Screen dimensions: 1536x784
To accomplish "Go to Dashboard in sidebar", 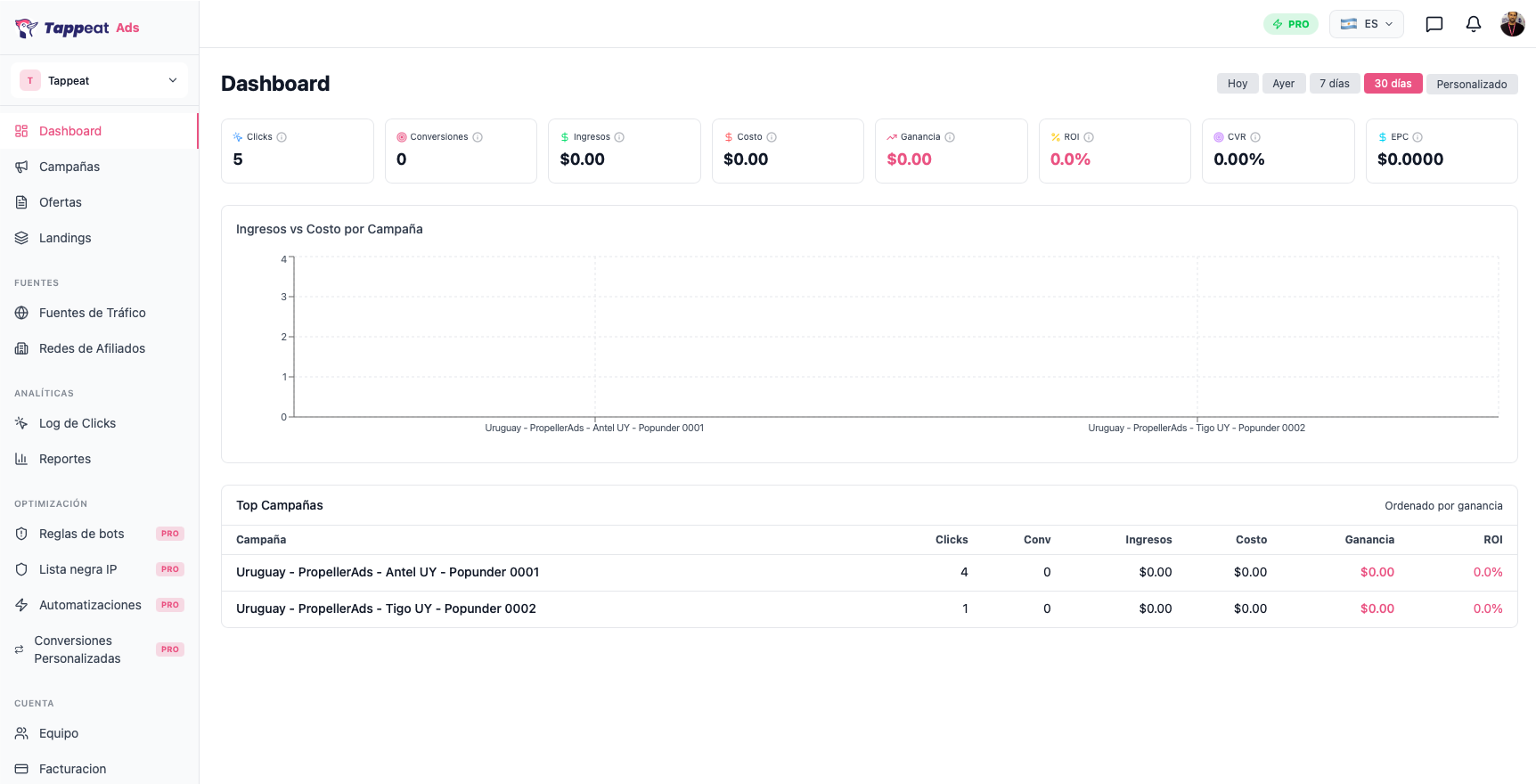I will 99,131.
